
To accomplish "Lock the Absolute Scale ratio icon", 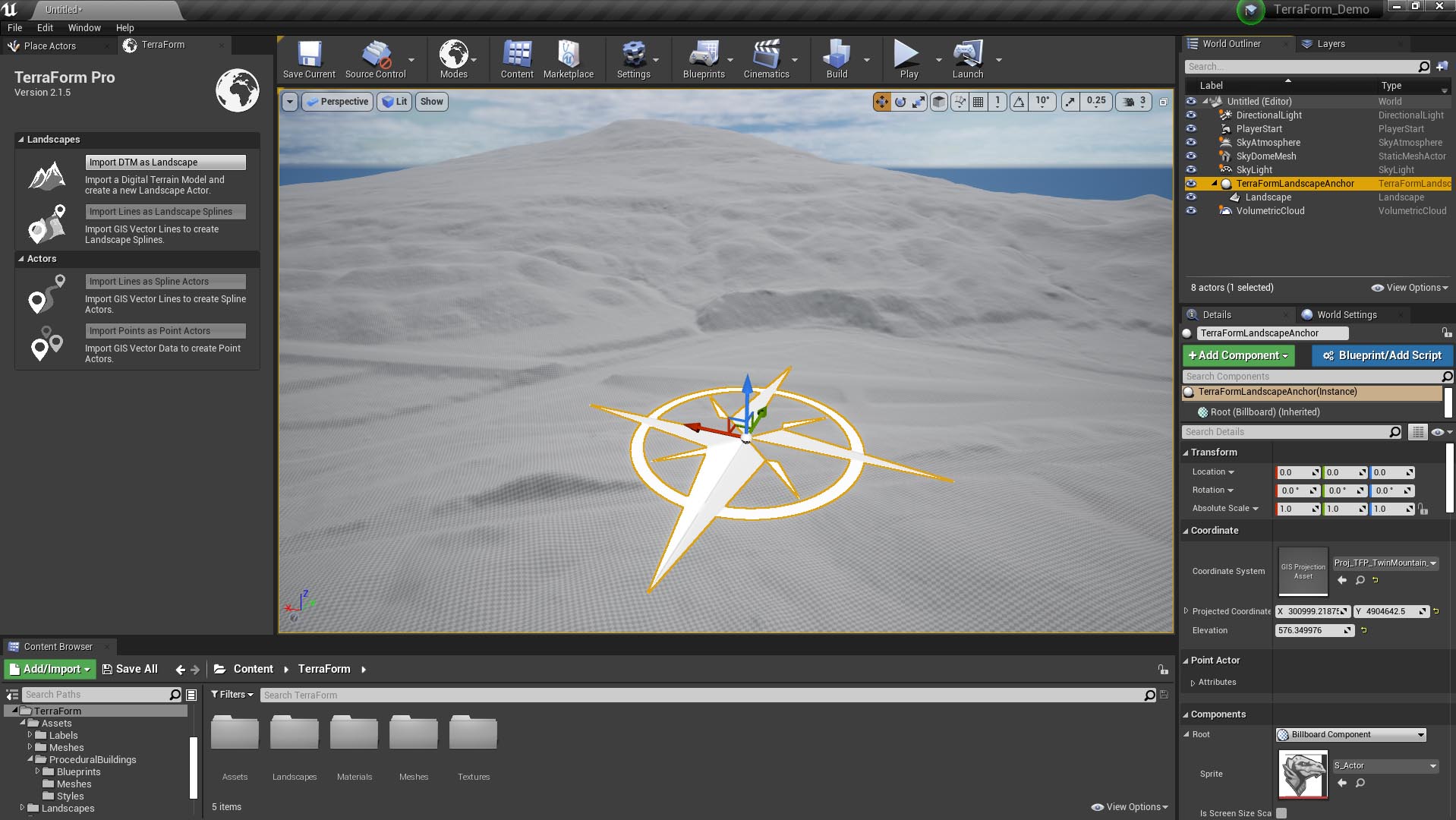I will pos(1423,509).
